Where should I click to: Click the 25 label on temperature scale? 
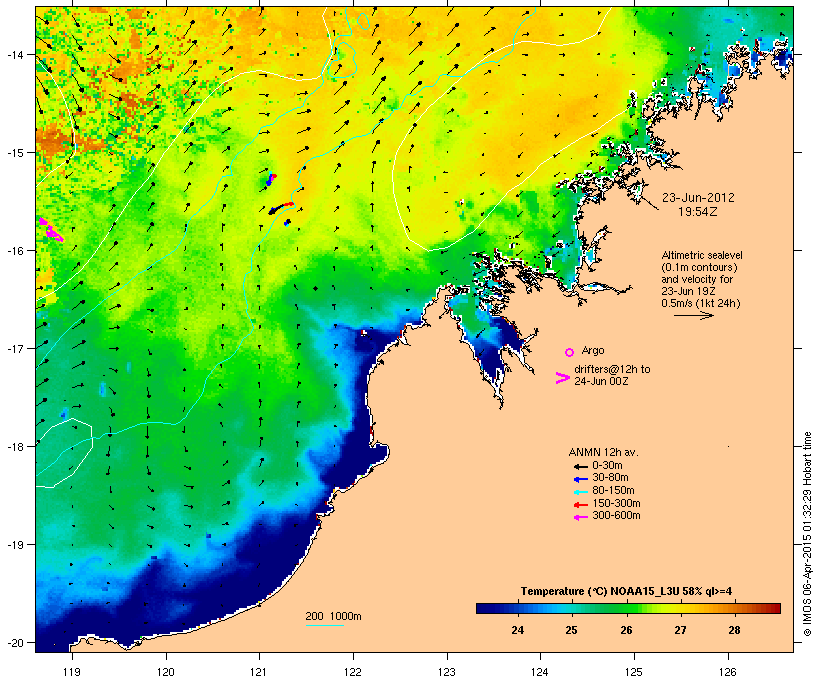[571, 630]
